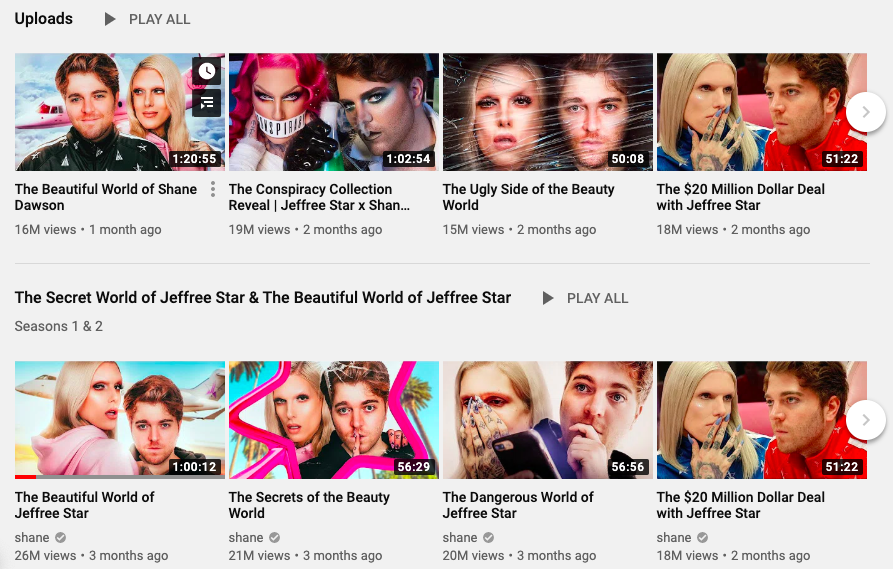
Task: Open The Secret World of Jeffree Star playlist title
Action: (263, 297)
